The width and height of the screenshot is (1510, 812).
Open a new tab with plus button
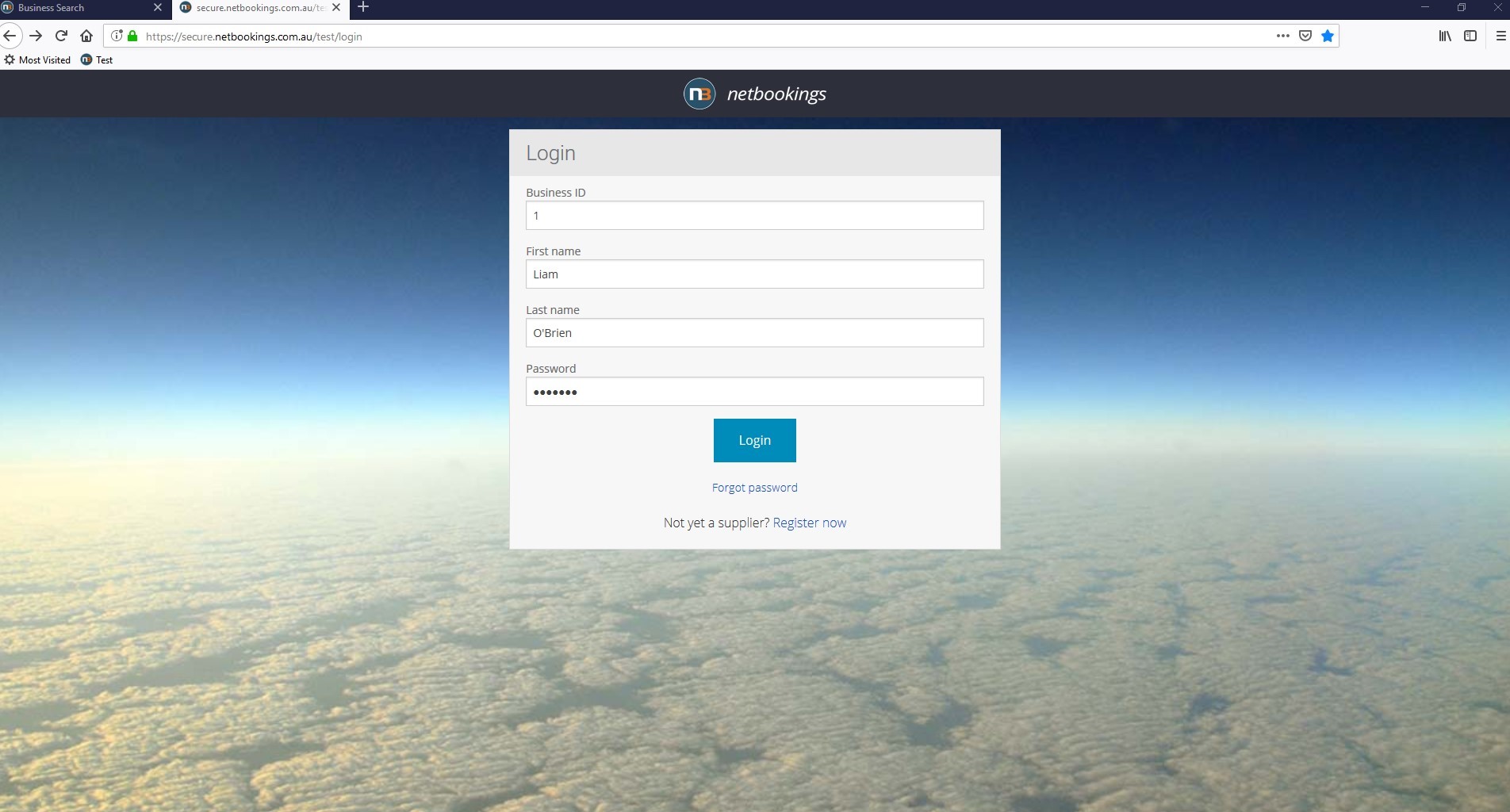tap(363, 7)
